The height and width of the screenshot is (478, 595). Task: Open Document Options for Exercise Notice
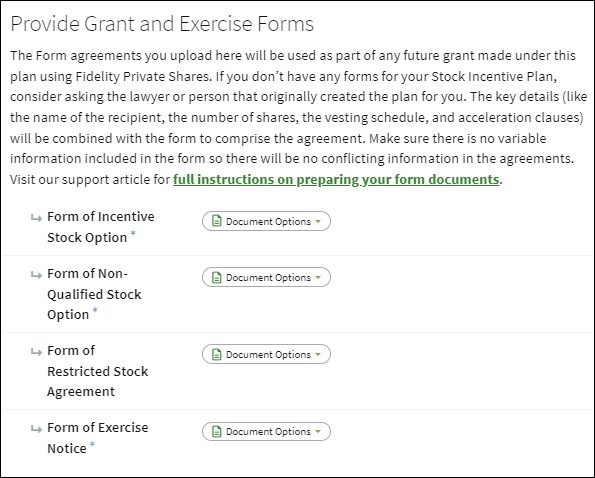(266, 431)
